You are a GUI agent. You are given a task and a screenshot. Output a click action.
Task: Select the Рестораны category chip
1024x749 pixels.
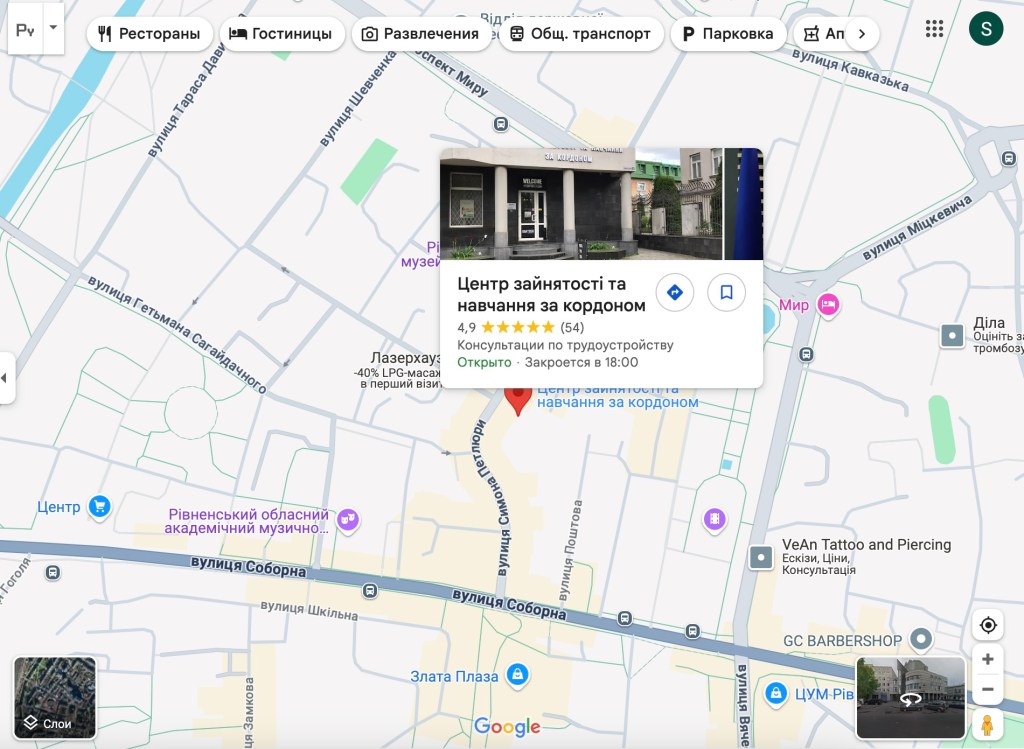tap(149, 34)
